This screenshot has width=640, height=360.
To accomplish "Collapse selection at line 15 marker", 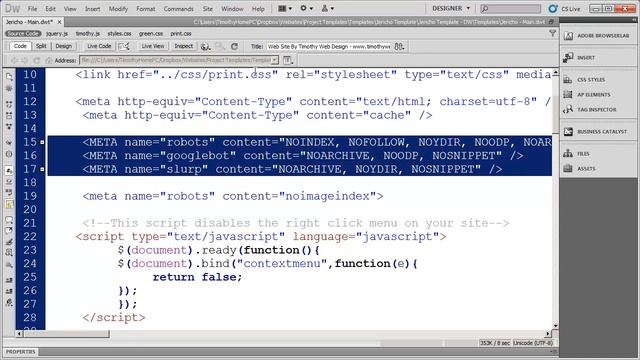I will click(x=42, y=142).
